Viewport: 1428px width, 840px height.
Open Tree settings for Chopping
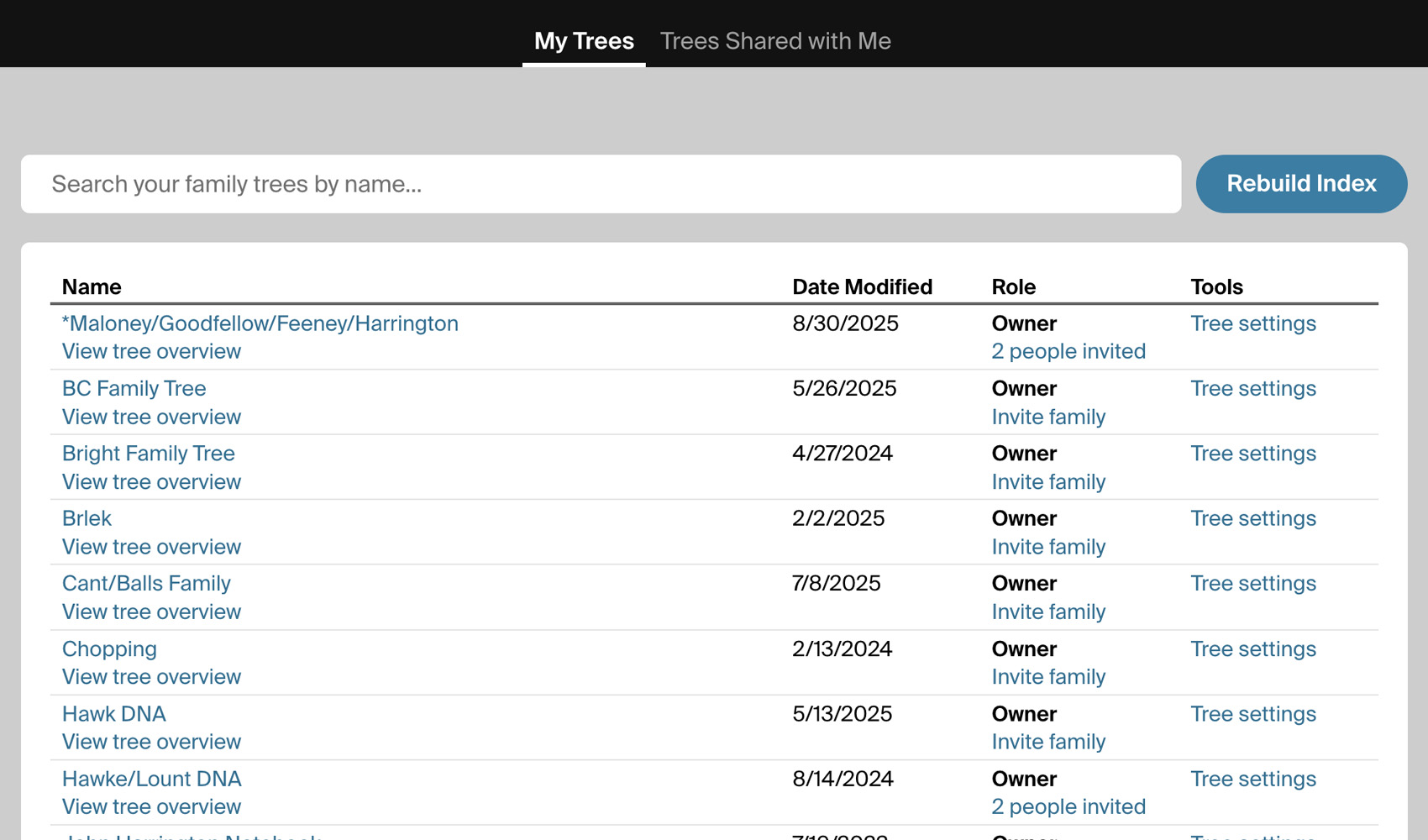1252,648
